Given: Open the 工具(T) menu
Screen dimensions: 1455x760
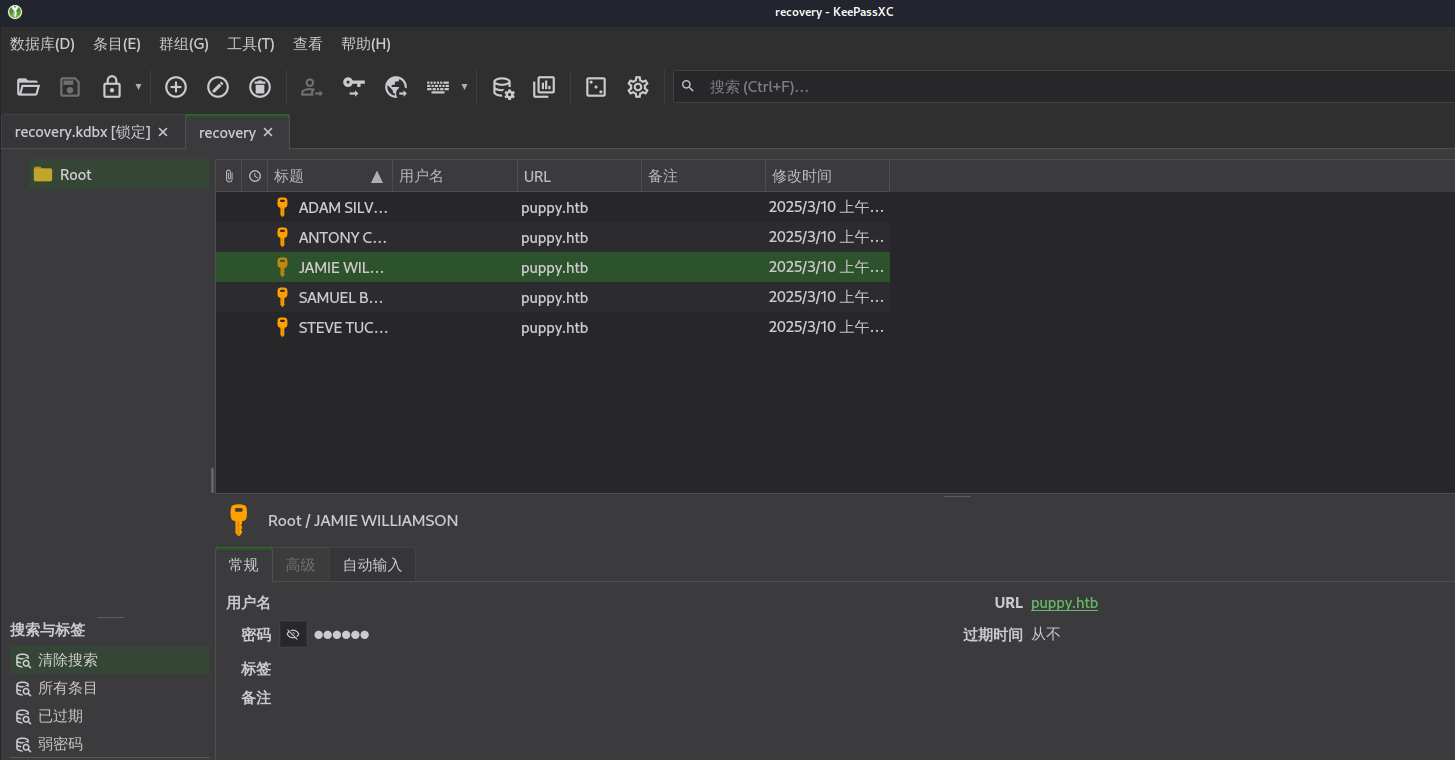Looking at the screenshot, I should (x=251, y=44).
